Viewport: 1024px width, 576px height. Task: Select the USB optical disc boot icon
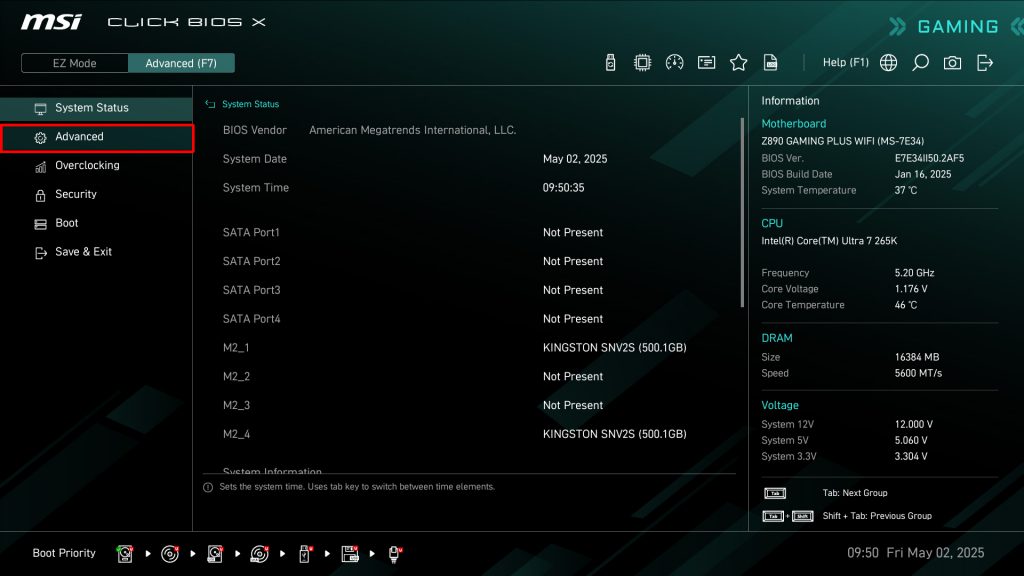click(259, 554)
